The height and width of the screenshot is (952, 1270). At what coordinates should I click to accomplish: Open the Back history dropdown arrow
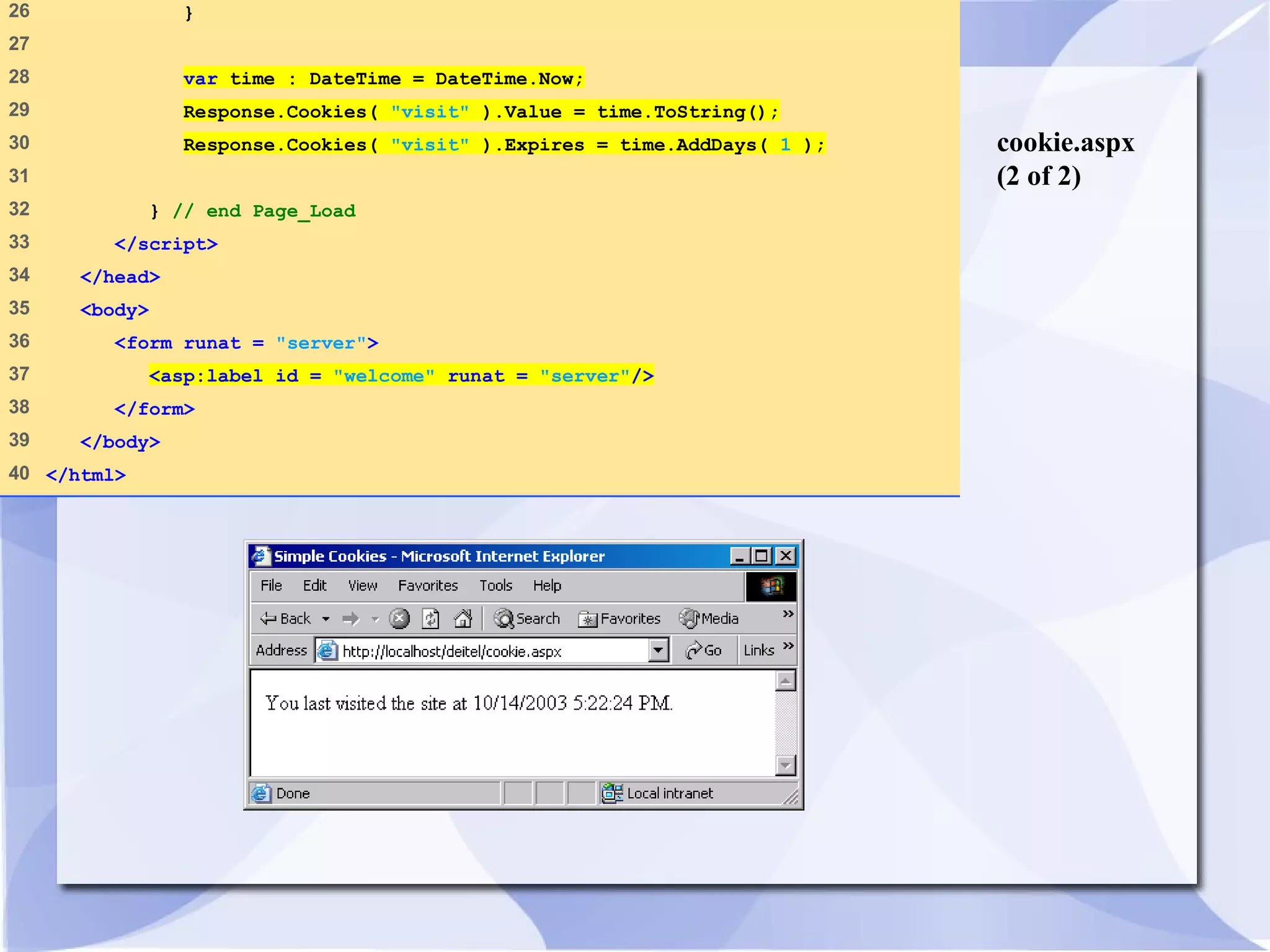pyautogui.click(x=326, y=619)
